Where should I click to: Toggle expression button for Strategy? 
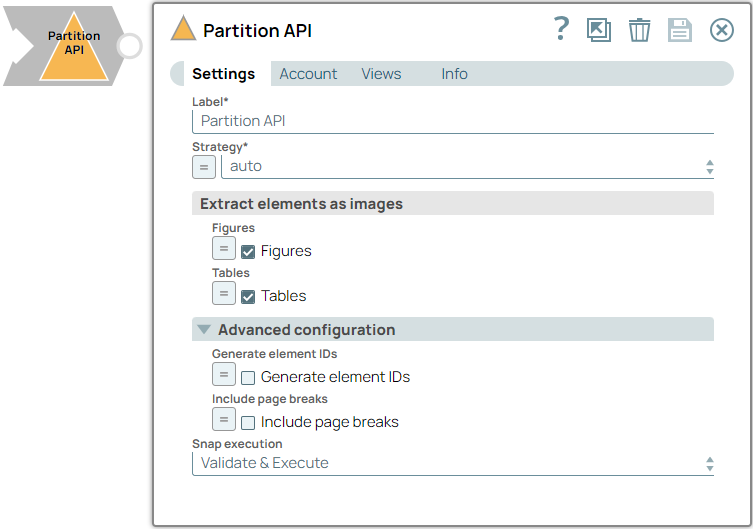point(204,167)
